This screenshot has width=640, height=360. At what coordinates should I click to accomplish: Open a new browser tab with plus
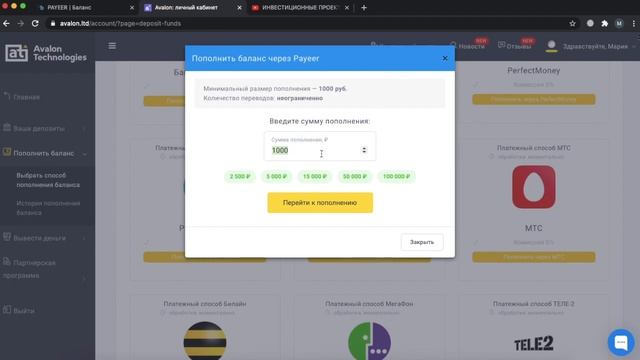364,7
